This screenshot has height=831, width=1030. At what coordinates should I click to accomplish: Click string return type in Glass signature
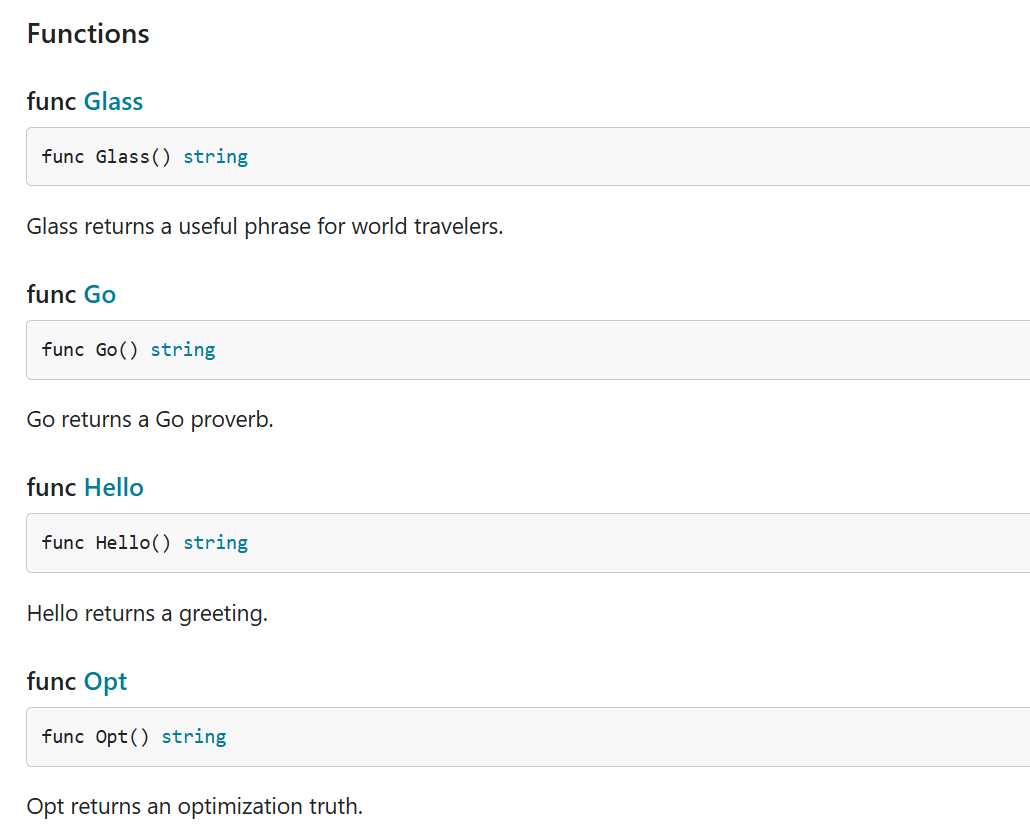click(x=215, y=156)
